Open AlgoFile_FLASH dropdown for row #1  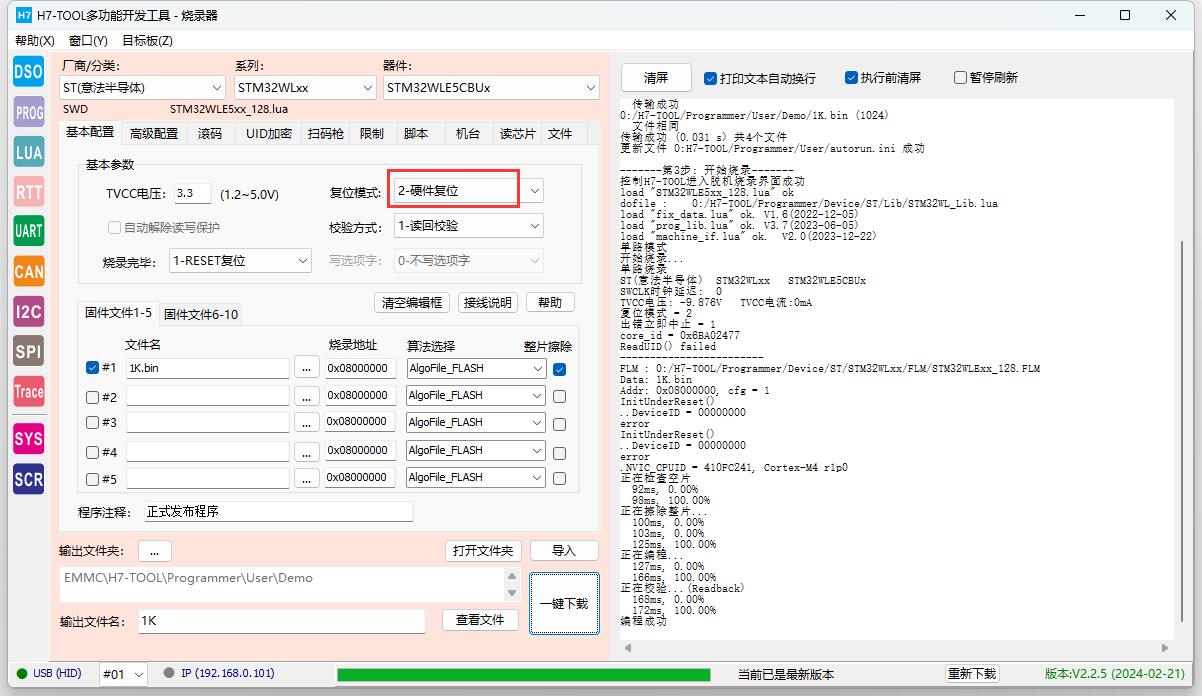476,369
